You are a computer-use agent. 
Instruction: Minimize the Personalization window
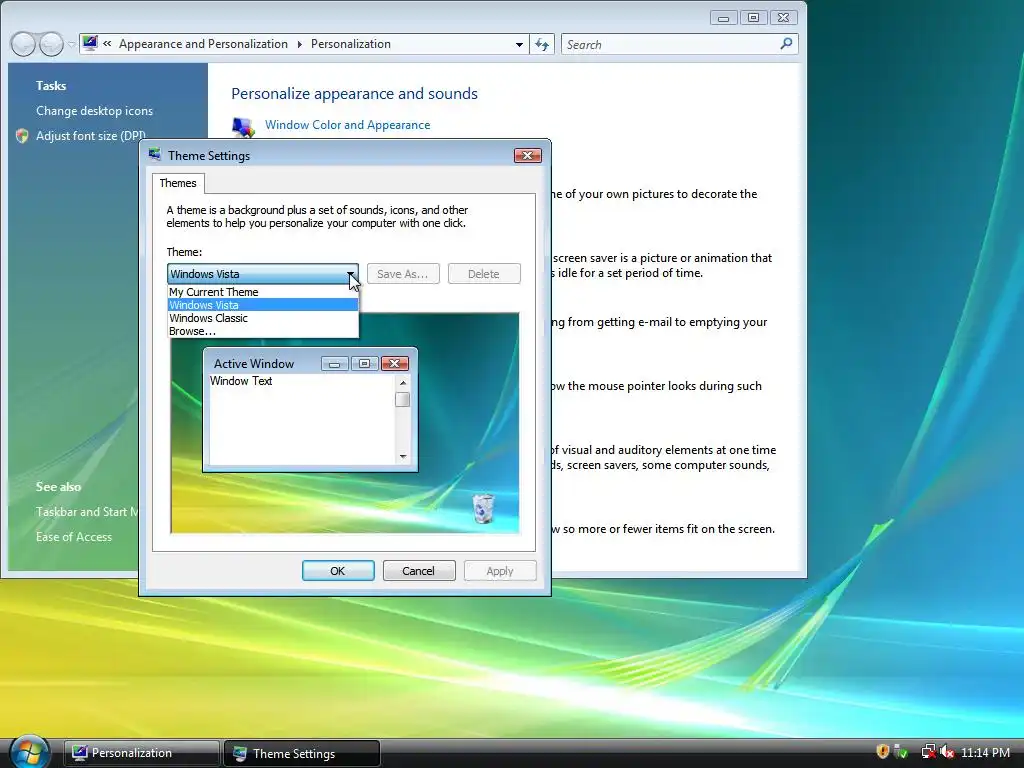[724, 18]
